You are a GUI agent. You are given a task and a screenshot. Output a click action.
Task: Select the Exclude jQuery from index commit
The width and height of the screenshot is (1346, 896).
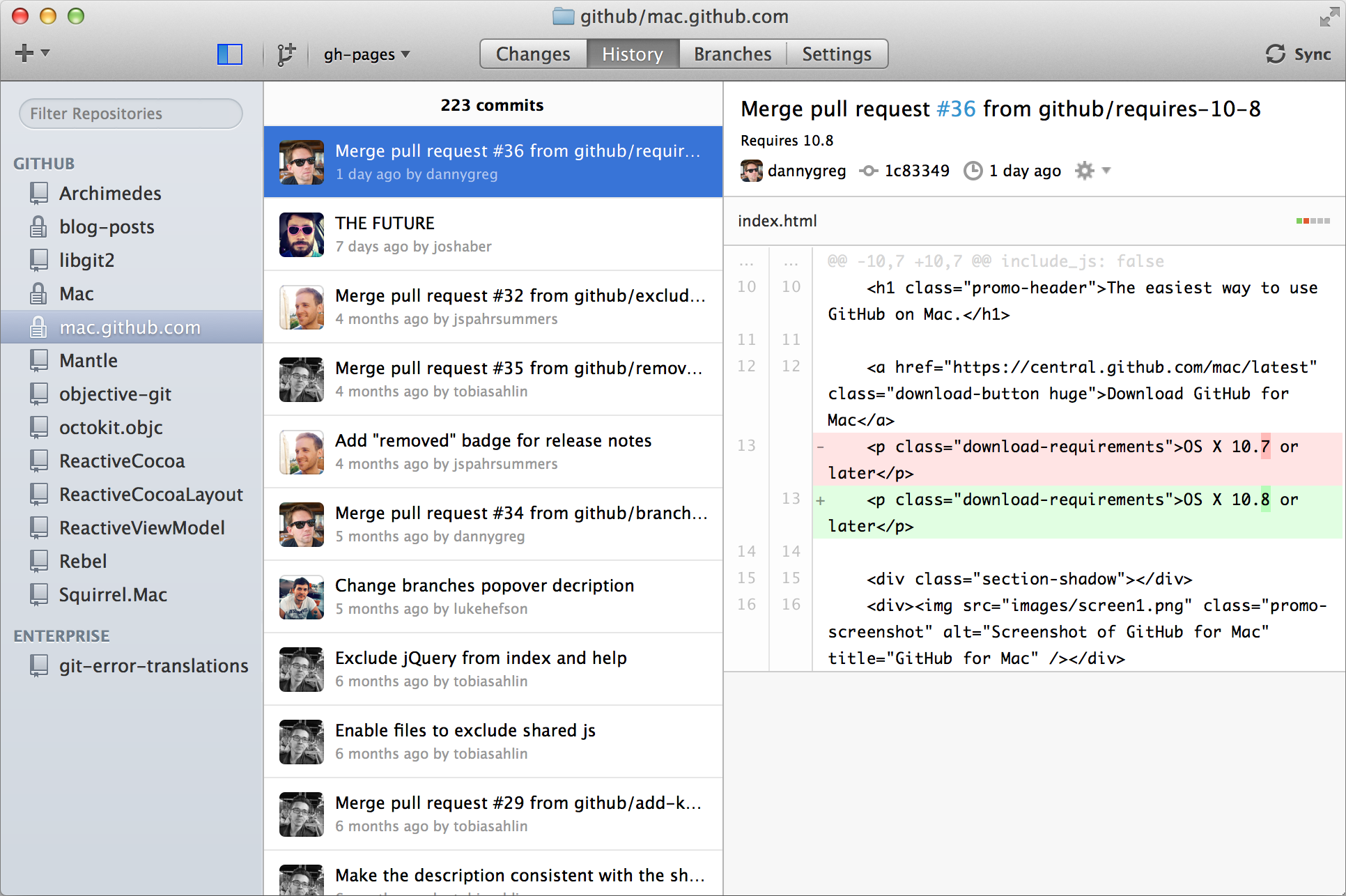(493, 669)
